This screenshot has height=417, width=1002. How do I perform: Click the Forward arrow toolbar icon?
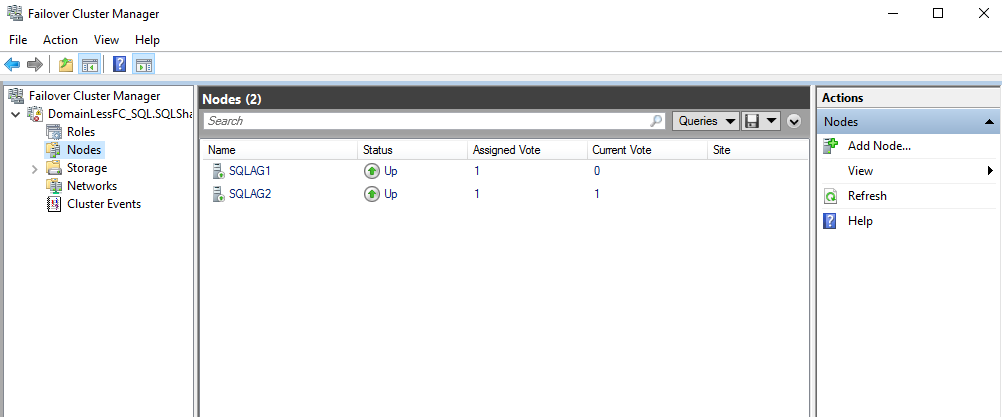coord(35,65)
